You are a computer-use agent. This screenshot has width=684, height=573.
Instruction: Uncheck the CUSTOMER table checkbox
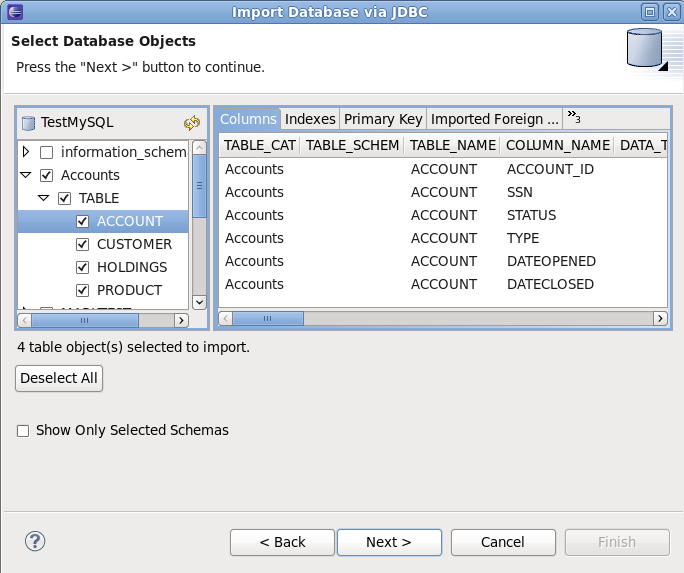tap(83, 244)
